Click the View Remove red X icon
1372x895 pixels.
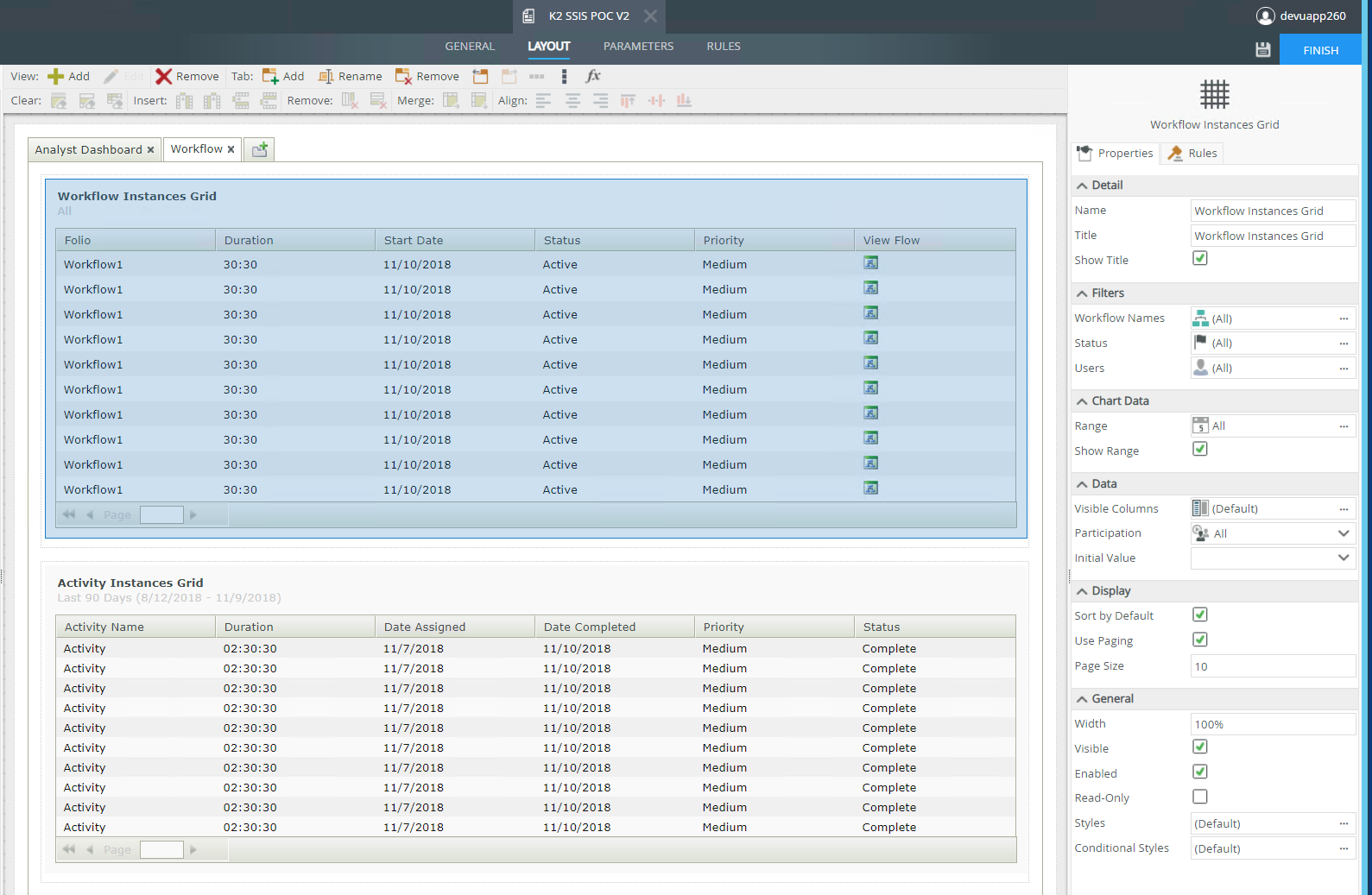[x=163, y=77]
